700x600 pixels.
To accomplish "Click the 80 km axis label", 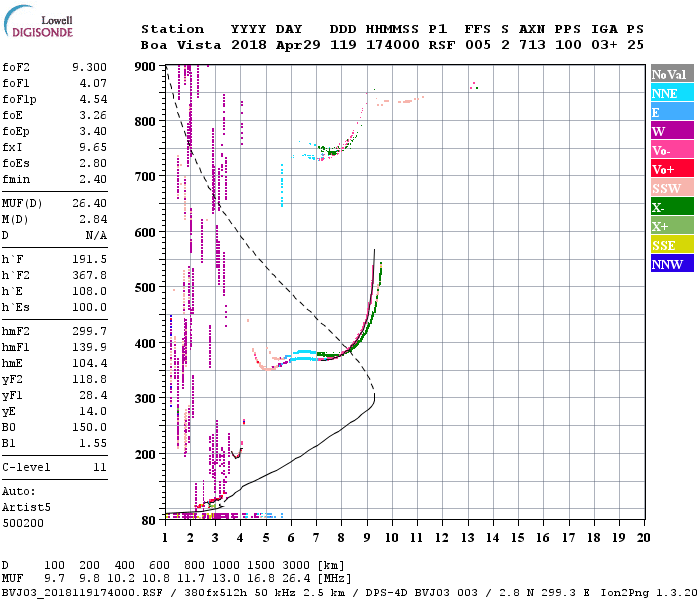I will coord(149,521).
